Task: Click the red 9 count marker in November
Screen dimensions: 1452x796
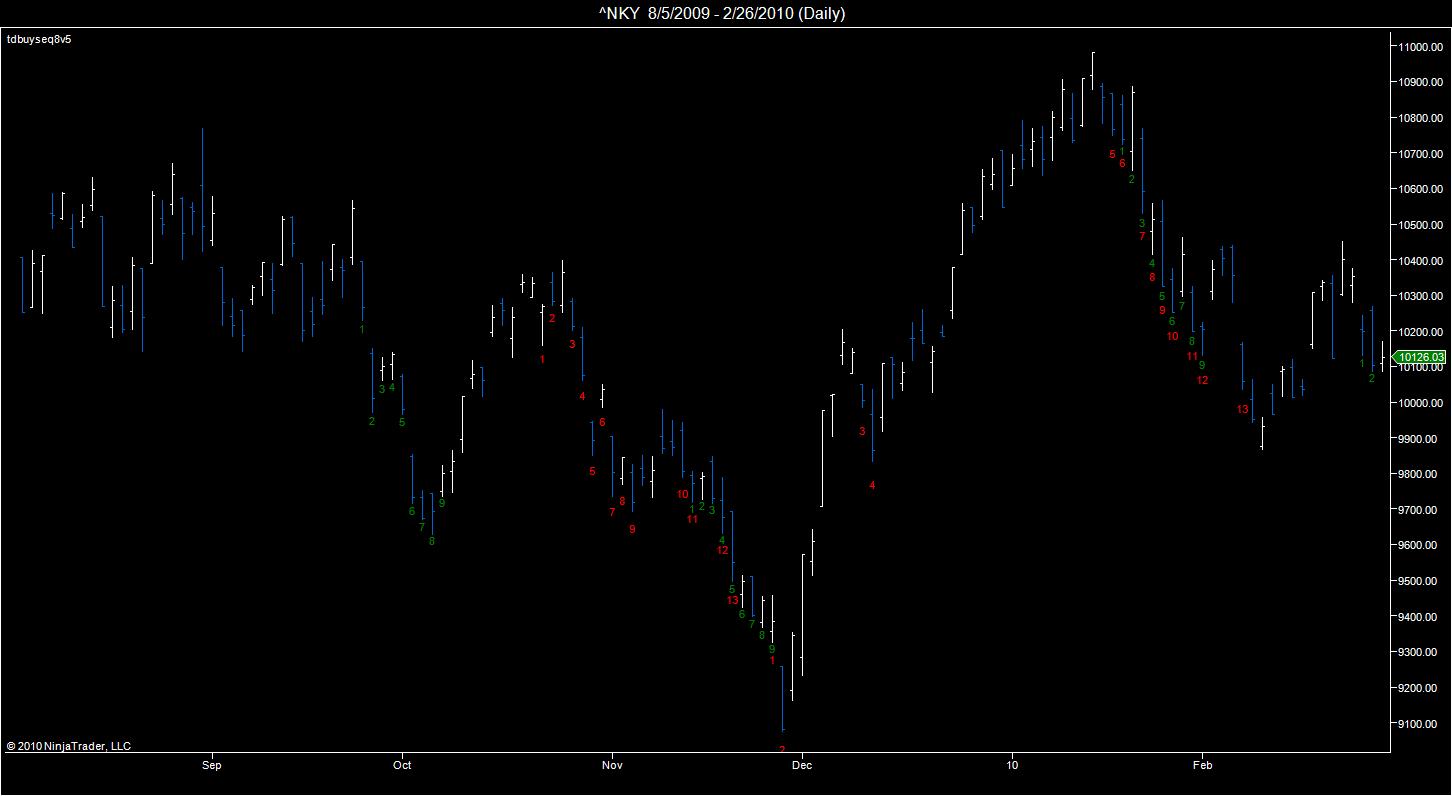Action: pos(632,529)
